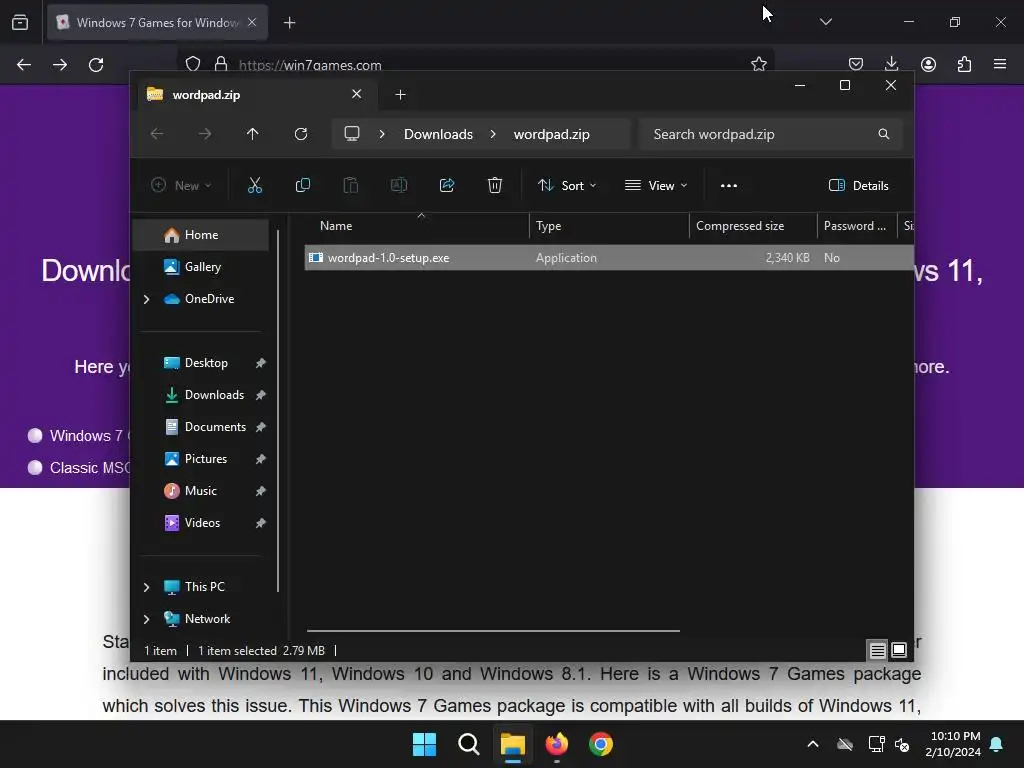This screenshot has height=768, width=1024.
Task: Sort by Password column header
Action: [x=855, y=226]
